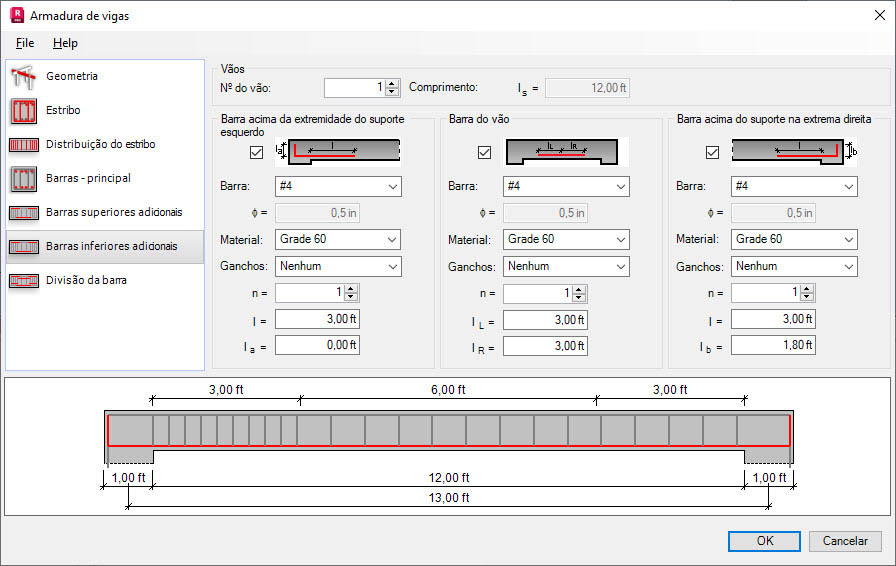
Task: Open Material dropdown in Barra do vão
Action: tap(566, 240)
